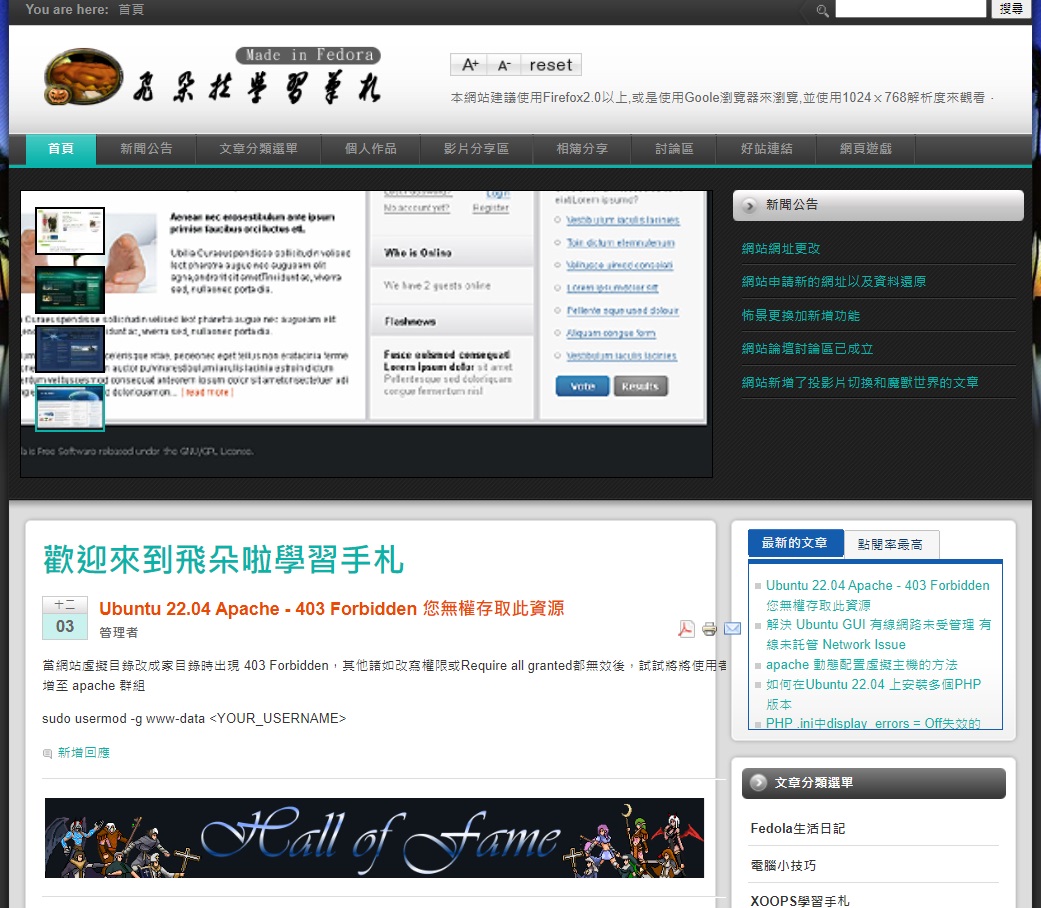Screen dimensions: 1041x908
Task: Open 討論區 in the navigation bar
Action: 674,149
